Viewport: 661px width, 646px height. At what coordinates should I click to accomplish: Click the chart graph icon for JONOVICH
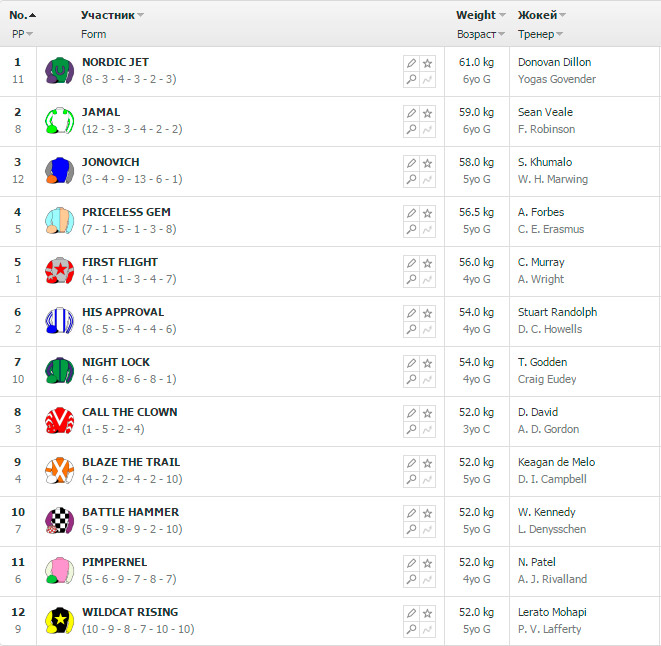pos(428,180)
